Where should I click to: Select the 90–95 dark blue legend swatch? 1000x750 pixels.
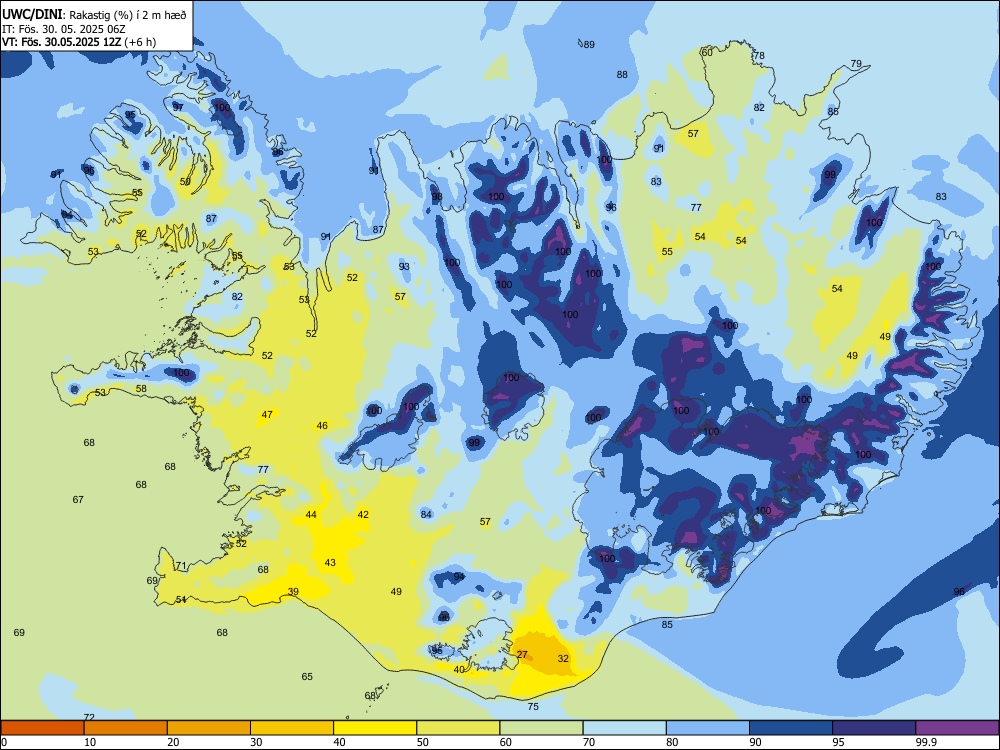point(791,728)
